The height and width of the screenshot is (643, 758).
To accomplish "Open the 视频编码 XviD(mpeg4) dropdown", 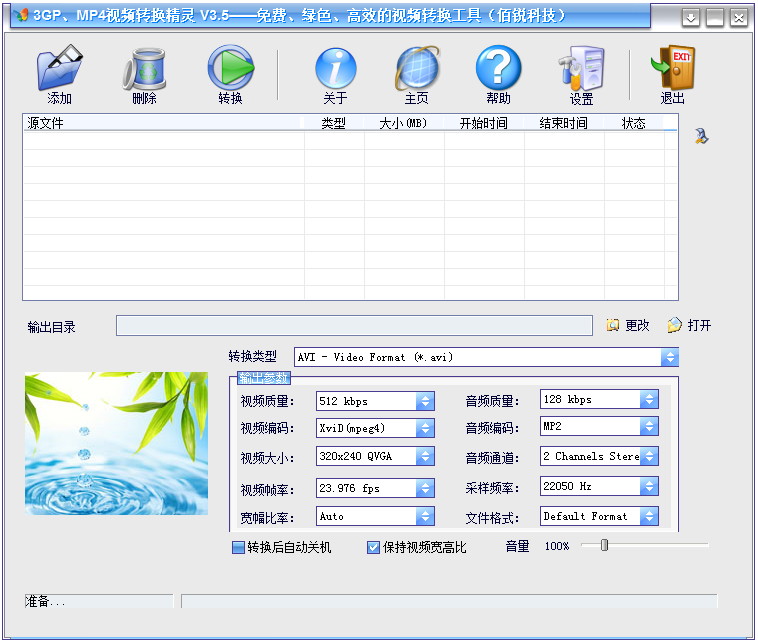I will point(425,428).
